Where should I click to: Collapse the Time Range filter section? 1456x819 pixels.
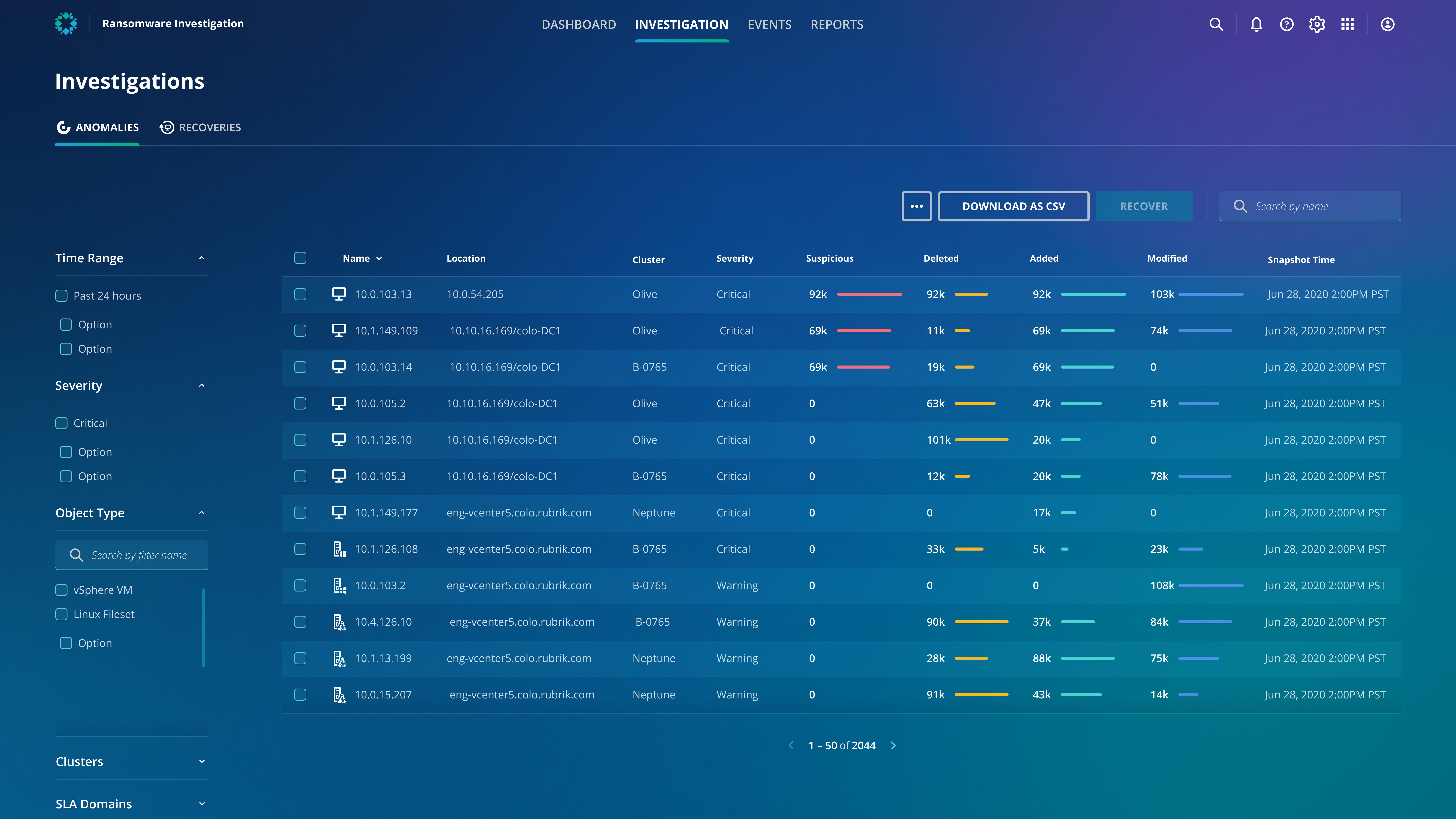pyautogui.click(x=202, y=258)
